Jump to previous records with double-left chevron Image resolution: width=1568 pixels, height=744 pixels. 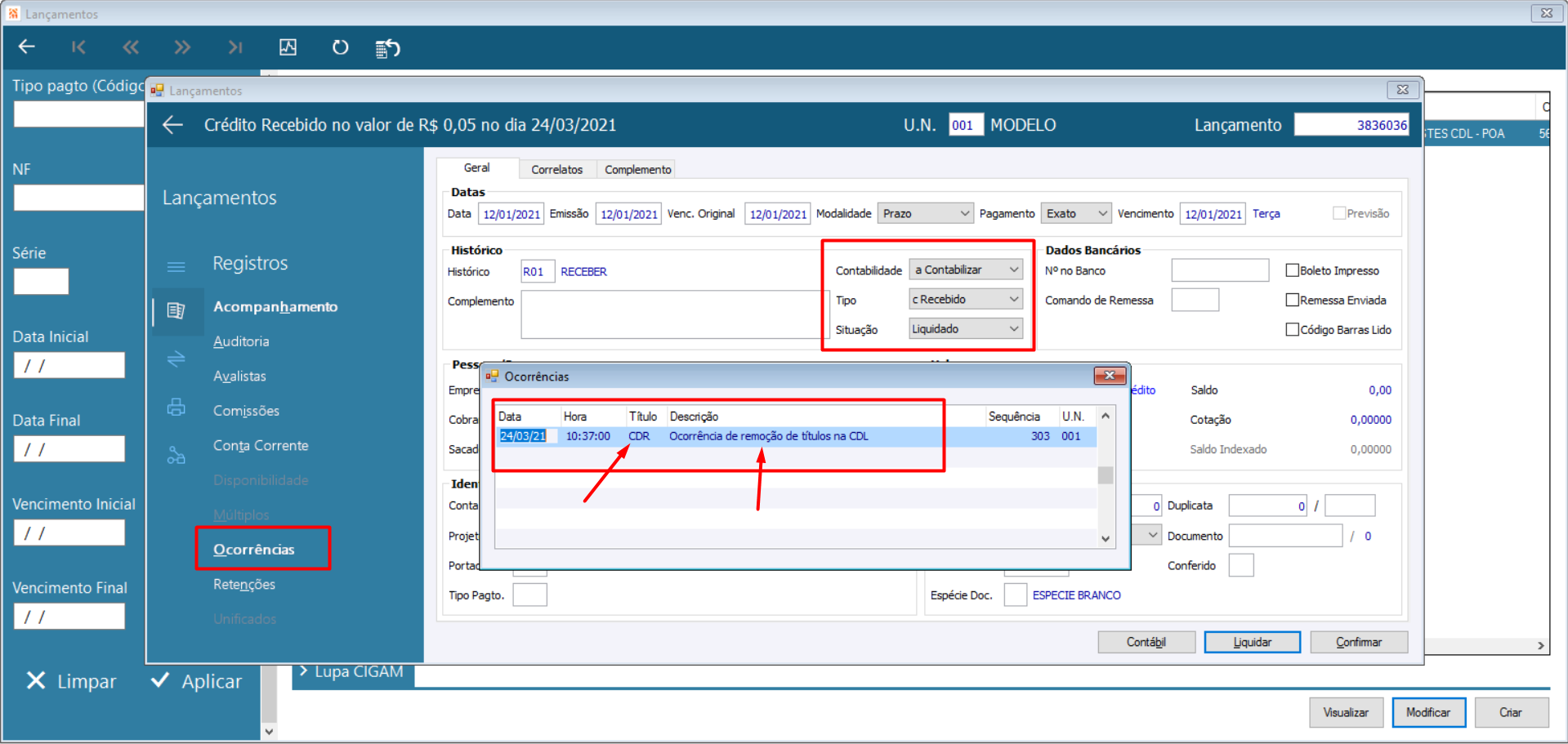point(131,47)
